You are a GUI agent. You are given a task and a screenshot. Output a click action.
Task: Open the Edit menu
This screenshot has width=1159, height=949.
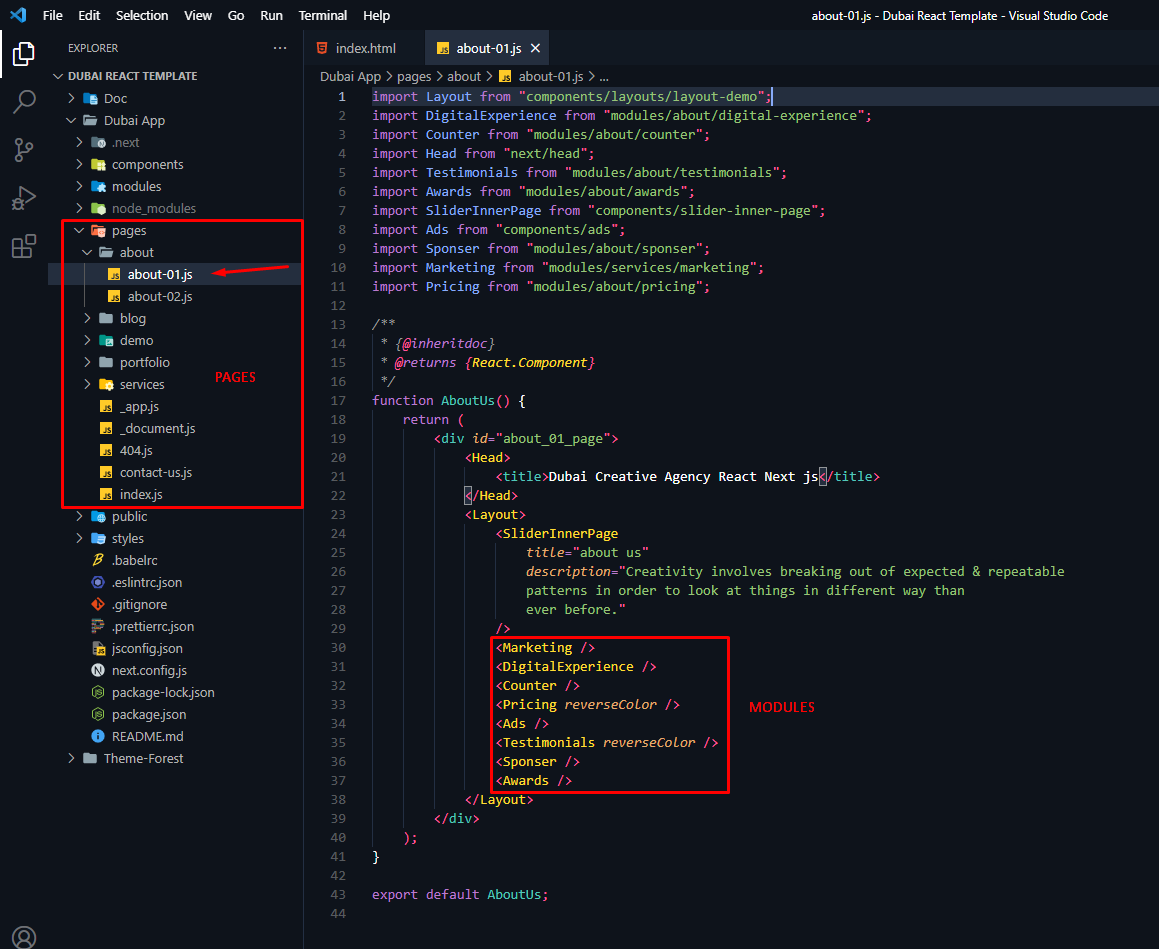click(x=89, y=16)
